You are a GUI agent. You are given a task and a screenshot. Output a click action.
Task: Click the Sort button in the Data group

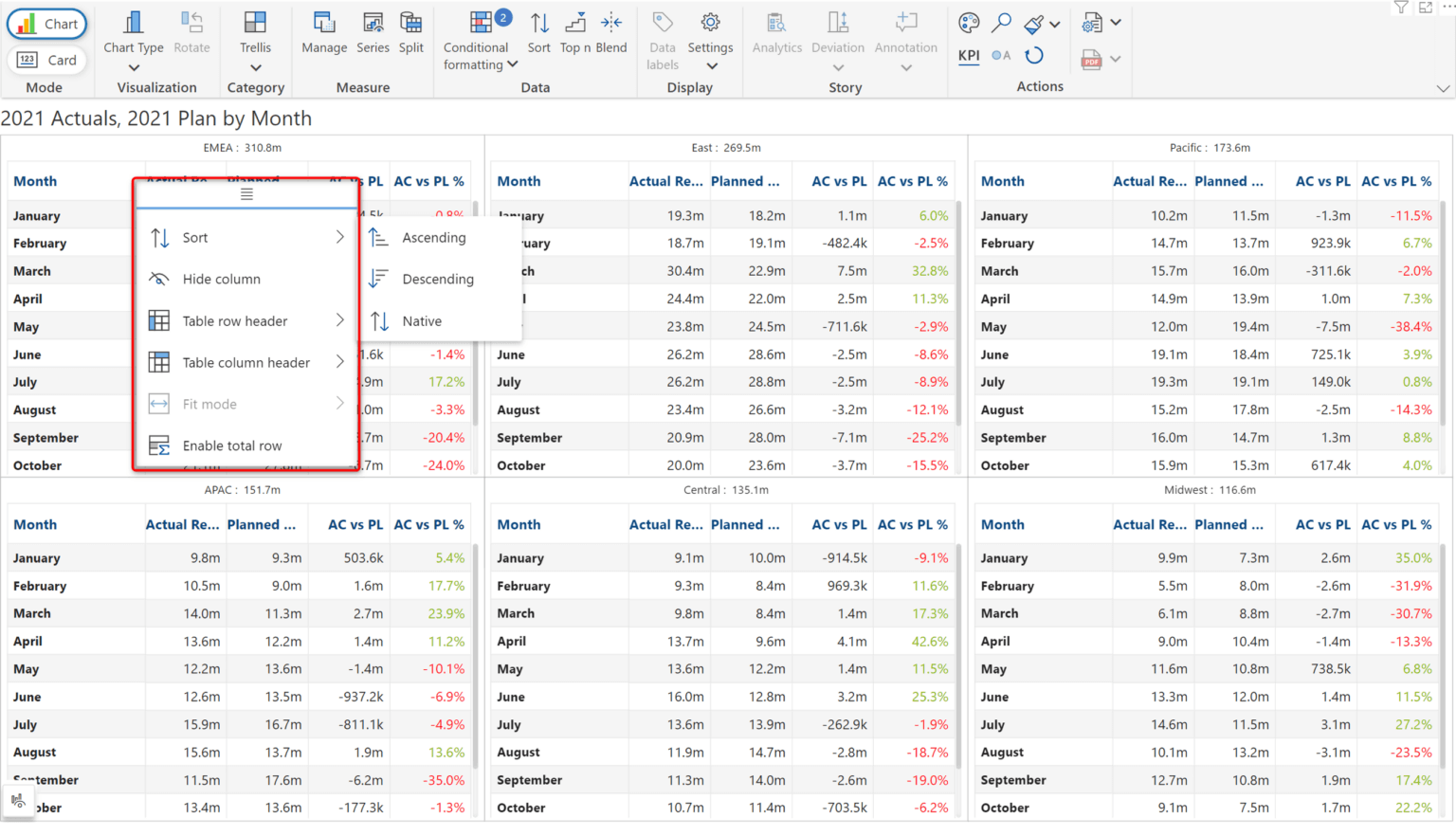[538, 21]
